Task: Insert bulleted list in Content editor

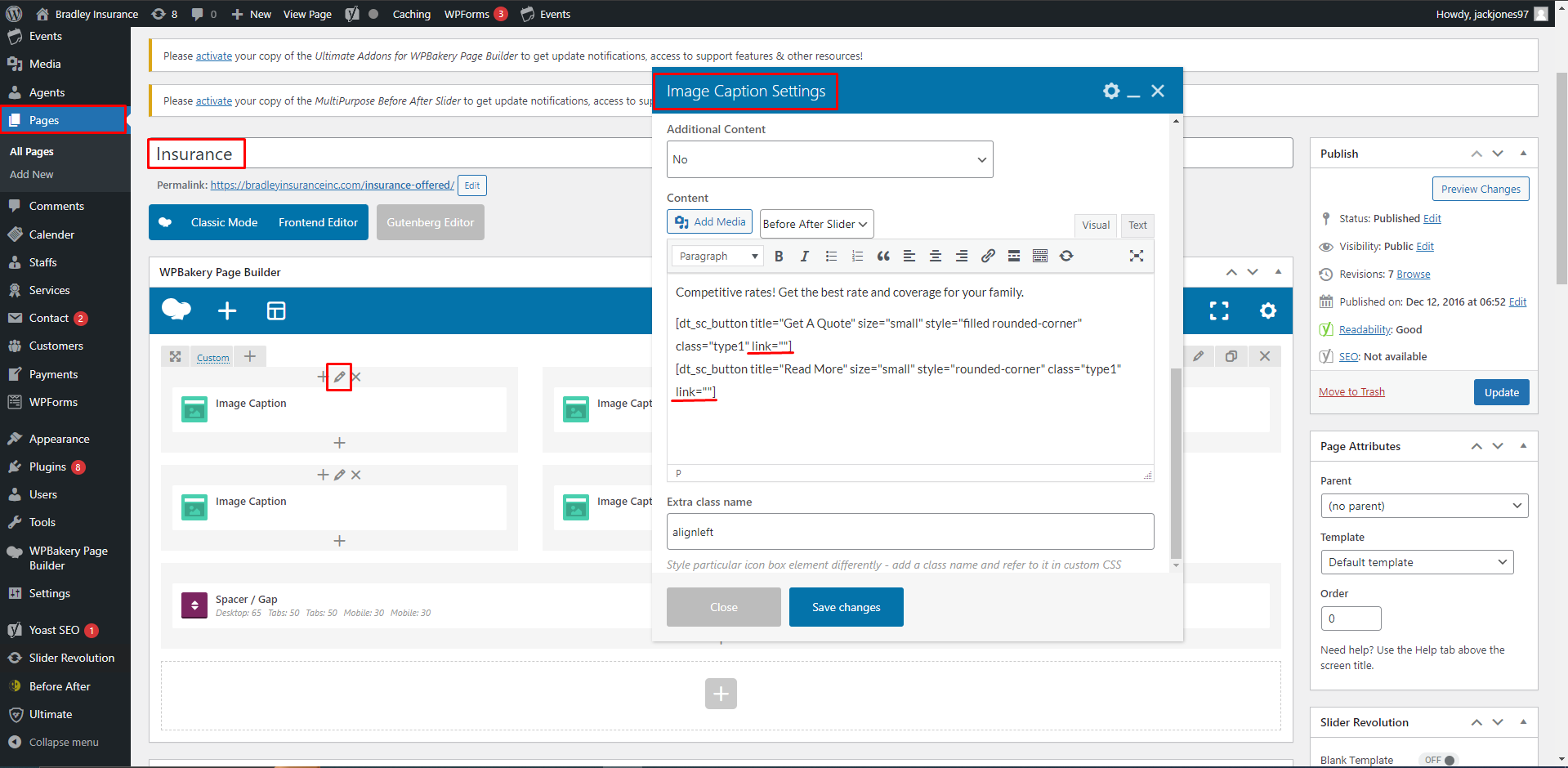Action: click(831, 256)
